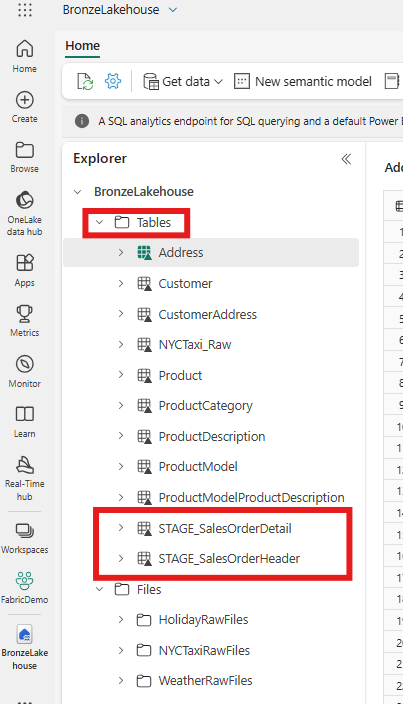
Task: Select the Files folder
Action: point(149,589)
